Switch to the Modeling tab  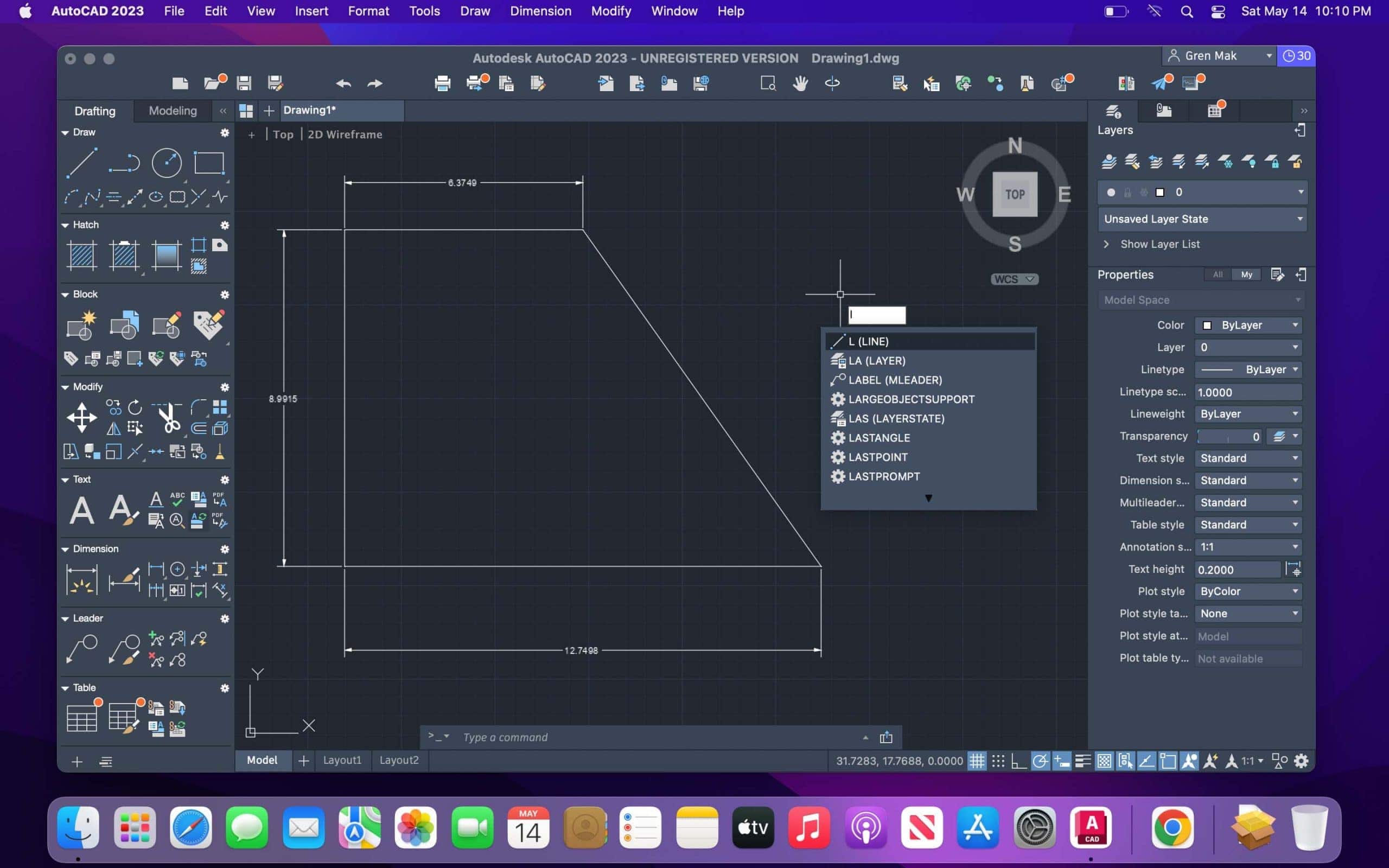point(172,111)
